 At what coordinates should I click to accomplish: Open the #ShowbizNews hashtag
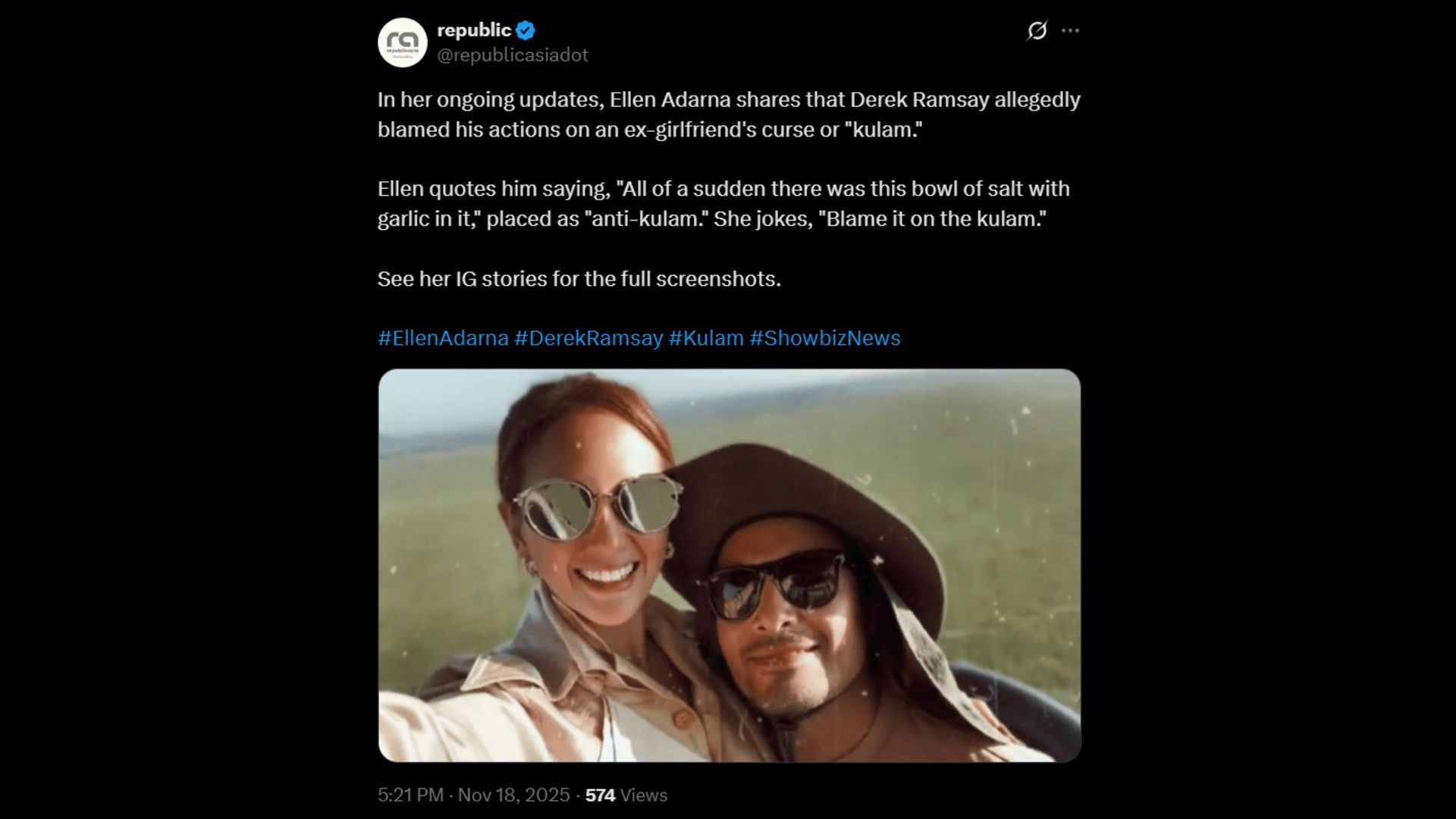(825, 338)
